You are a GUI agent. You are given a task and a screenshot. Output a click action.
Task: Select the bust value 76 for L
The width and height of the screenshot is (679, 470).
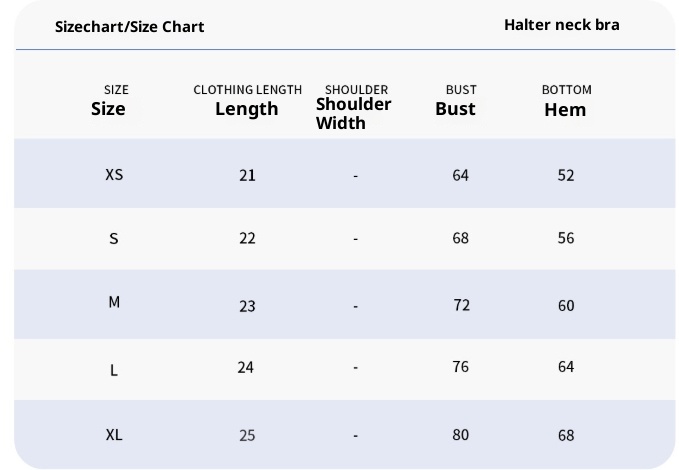(x=460, y=367)
